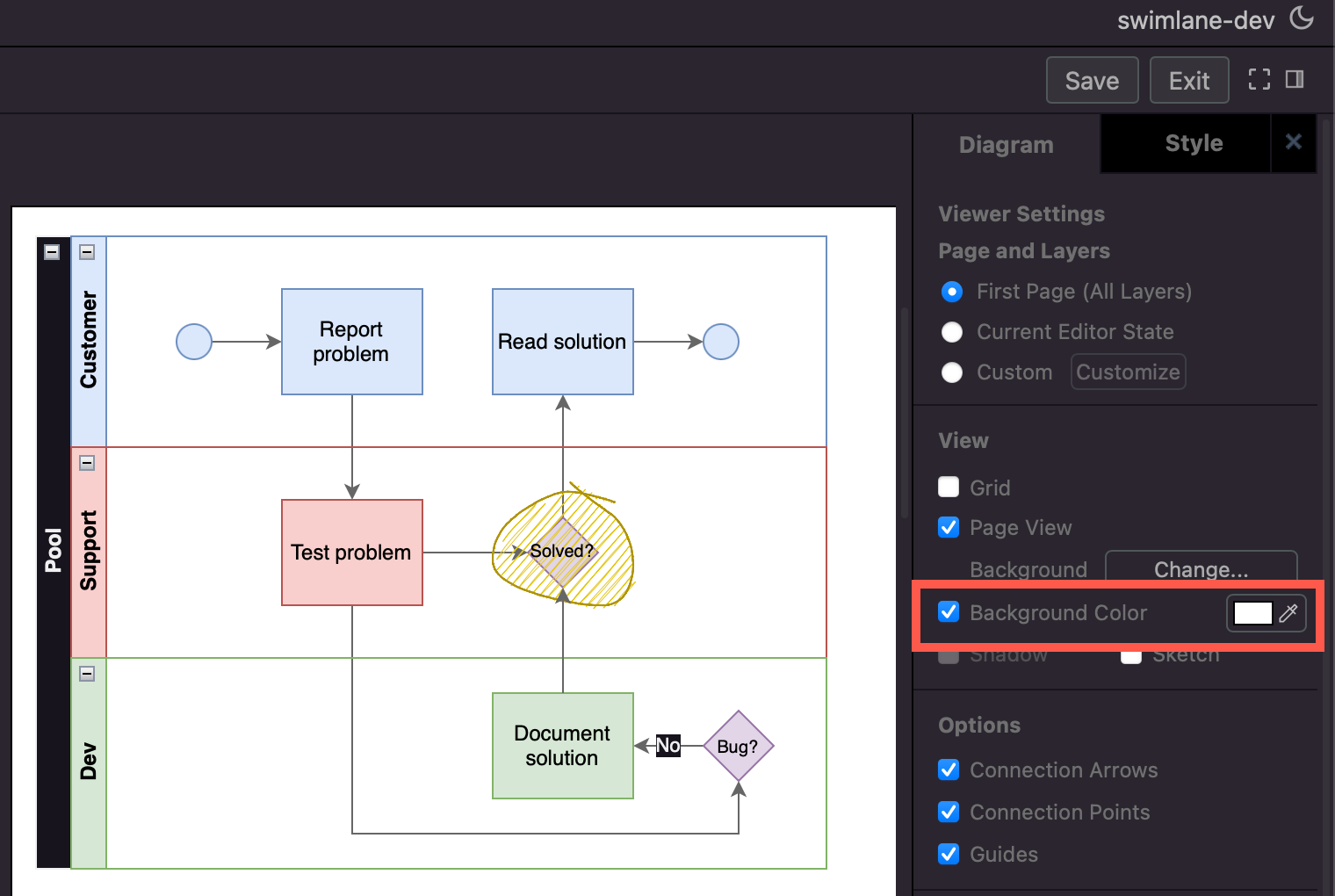Disable the Page View checkbox
1335x896 pixels.
pyautogui.click(x=949, y=527)
